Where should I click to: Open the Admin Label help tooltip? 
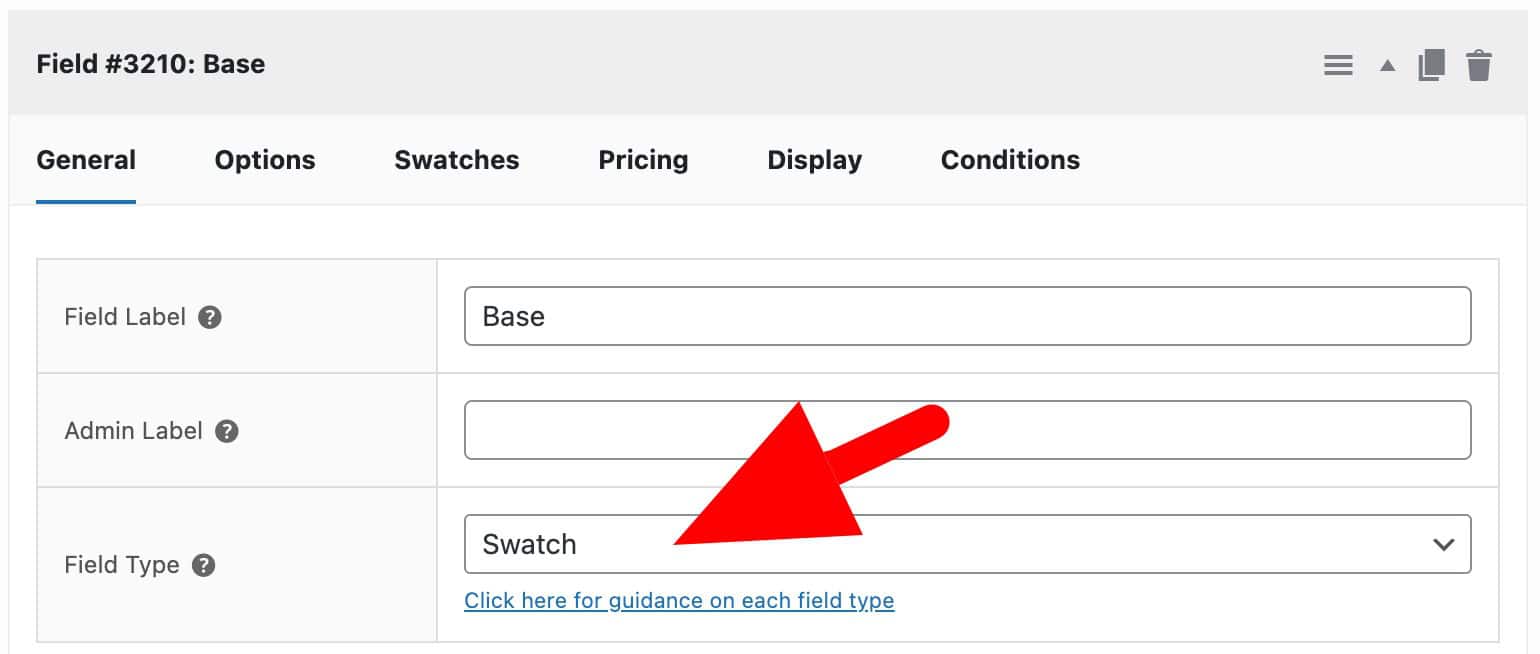(x=227, y=431)
